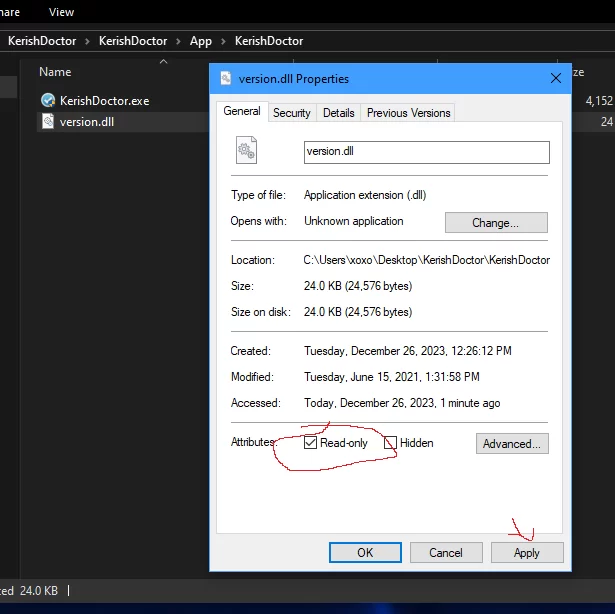The image size is (615, 614).
Task: Click the Cancel button
Action: [x=446, y=552]
